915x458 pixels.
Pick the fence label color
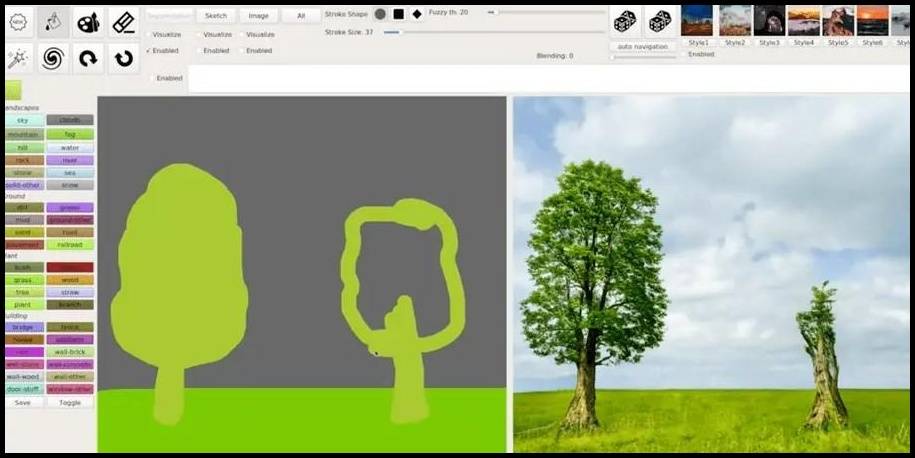pos(70,327)
